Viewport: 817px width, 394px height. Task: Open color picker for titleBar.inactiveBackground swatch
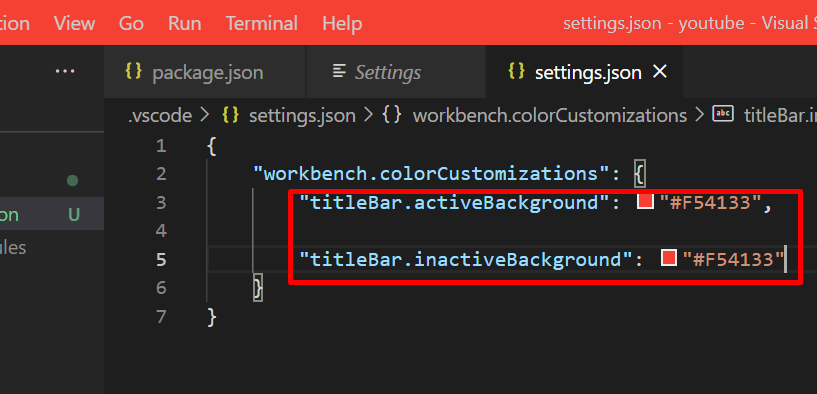pos(669,257)
